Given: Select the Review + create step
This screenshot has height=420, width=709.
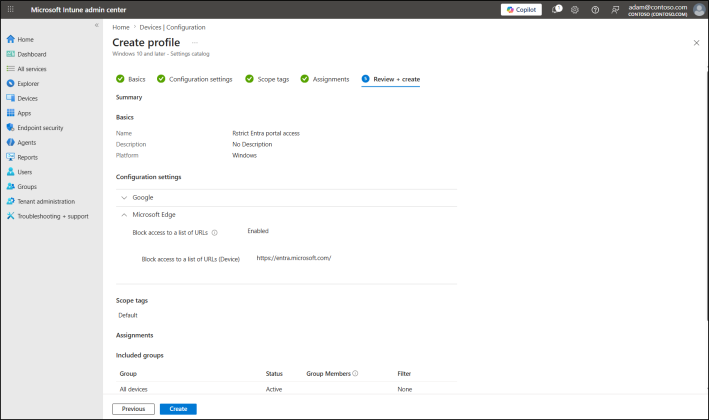Looking at the screenshot, I should click(x=391, y=79).
